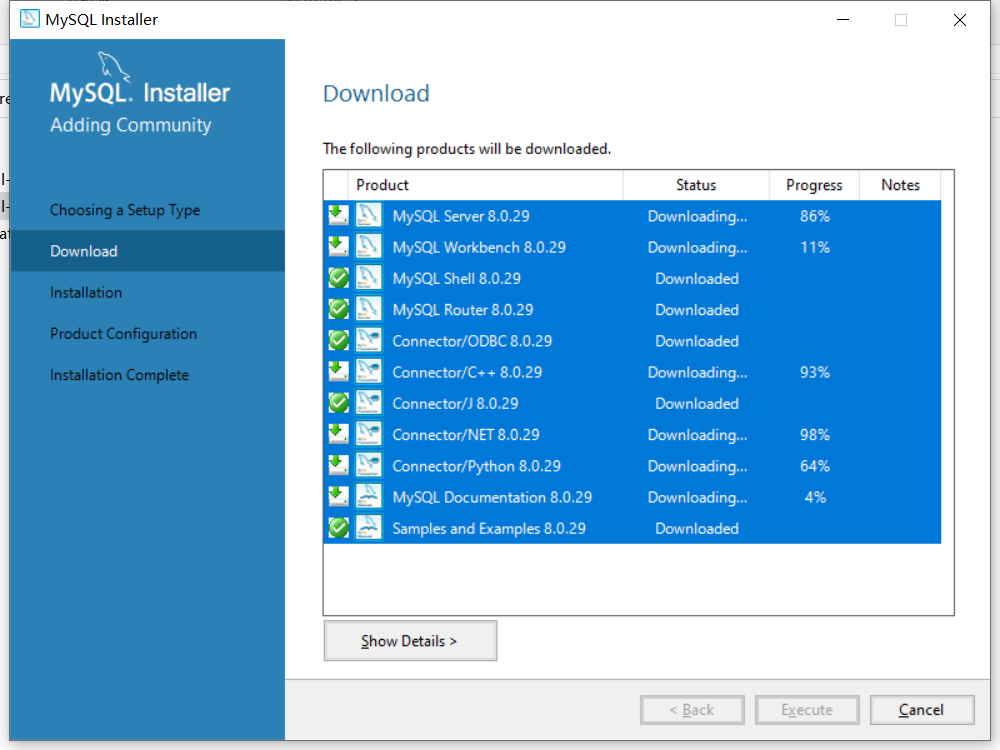Click the 98% progress of Connector/NET
Screen dimensions: 1000x750
point(814,435)
